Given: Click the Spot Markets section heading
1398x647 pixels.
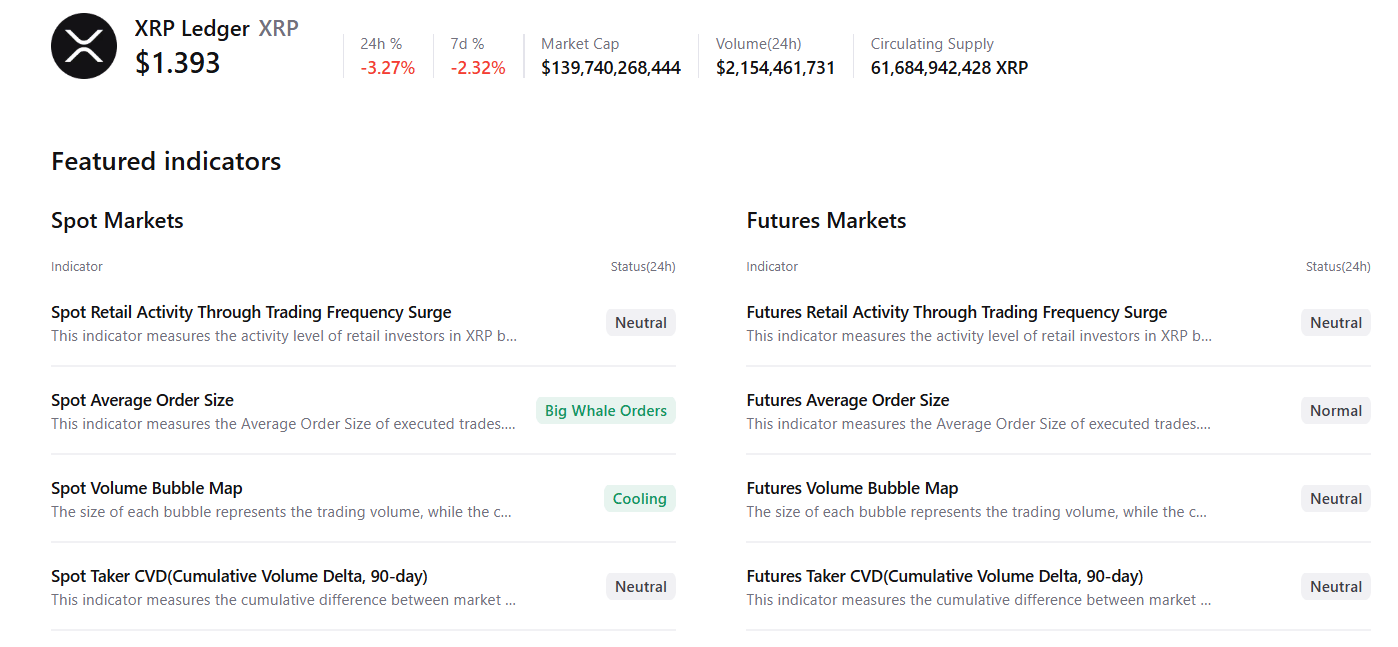Looking at the screenshot, I should 117,221.
